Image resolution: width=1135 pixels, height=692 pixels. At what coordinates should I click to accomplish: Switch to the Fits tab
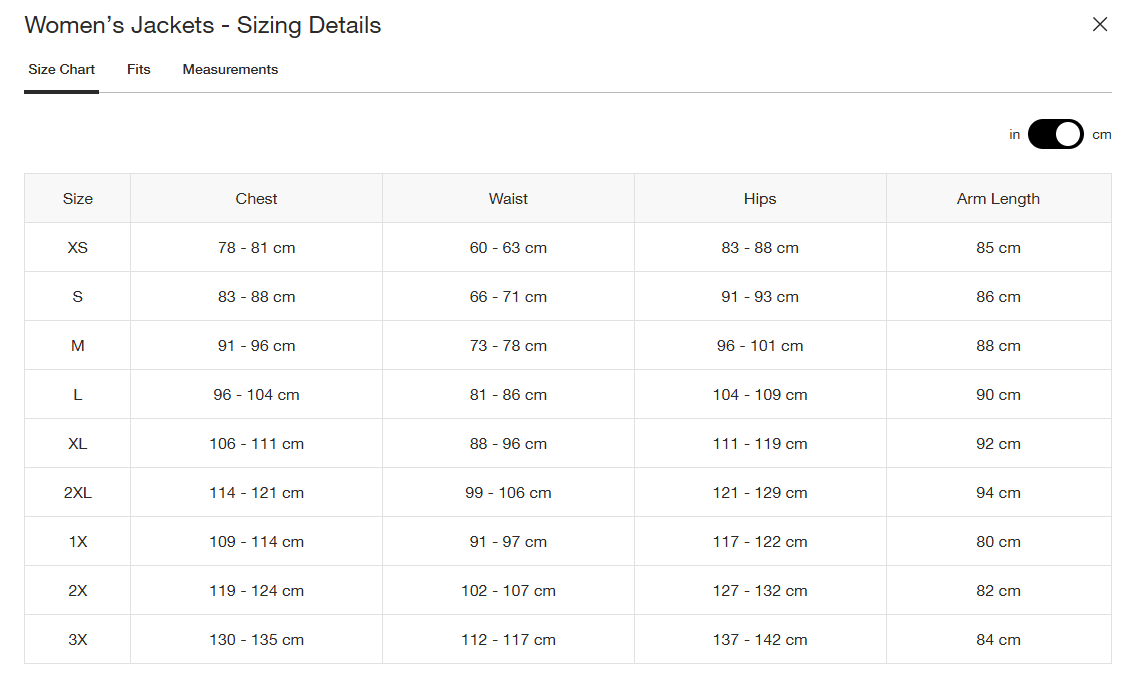tap(139, 70)
